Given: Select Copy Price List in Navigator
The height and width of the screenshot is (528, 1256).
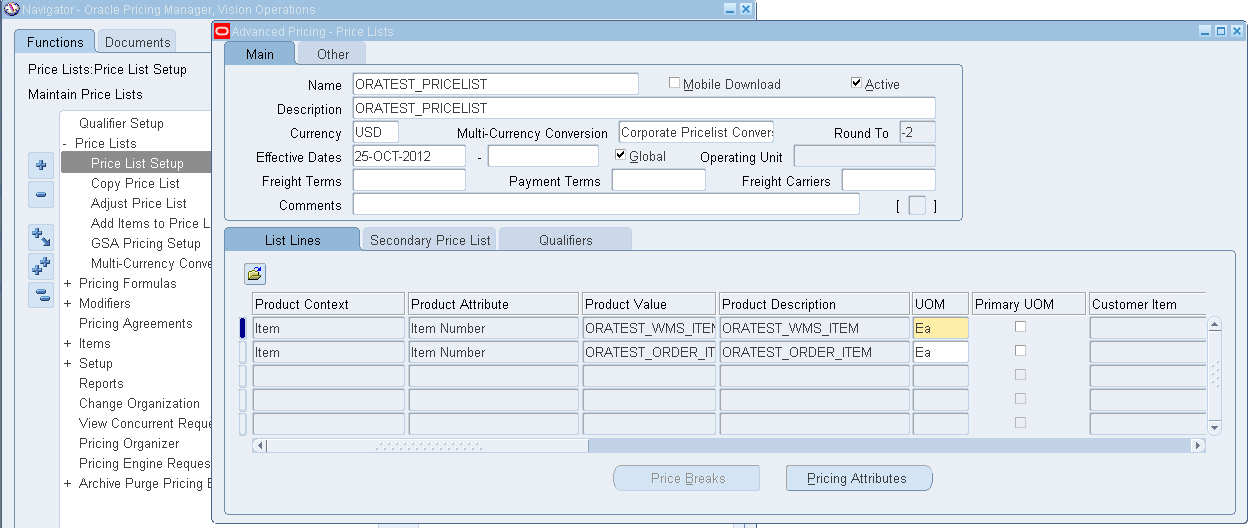Looking at the screenshot, I should [135, 183].
